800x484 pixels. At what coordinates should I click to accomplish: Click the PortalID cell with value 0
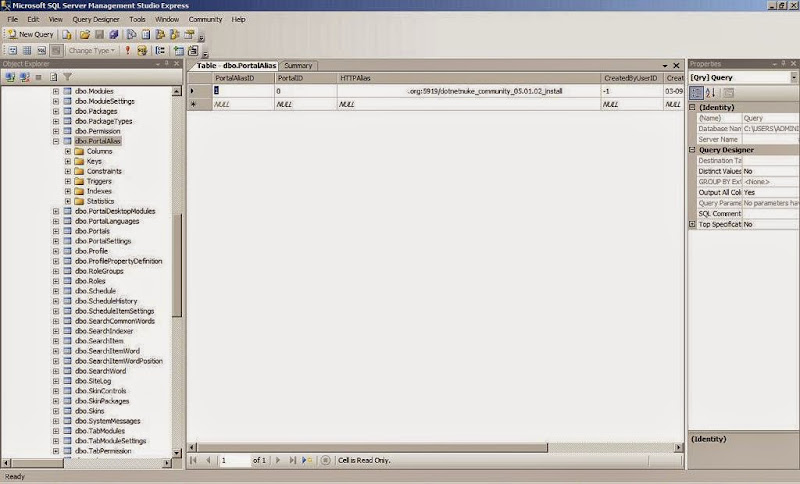coord(305,91)
